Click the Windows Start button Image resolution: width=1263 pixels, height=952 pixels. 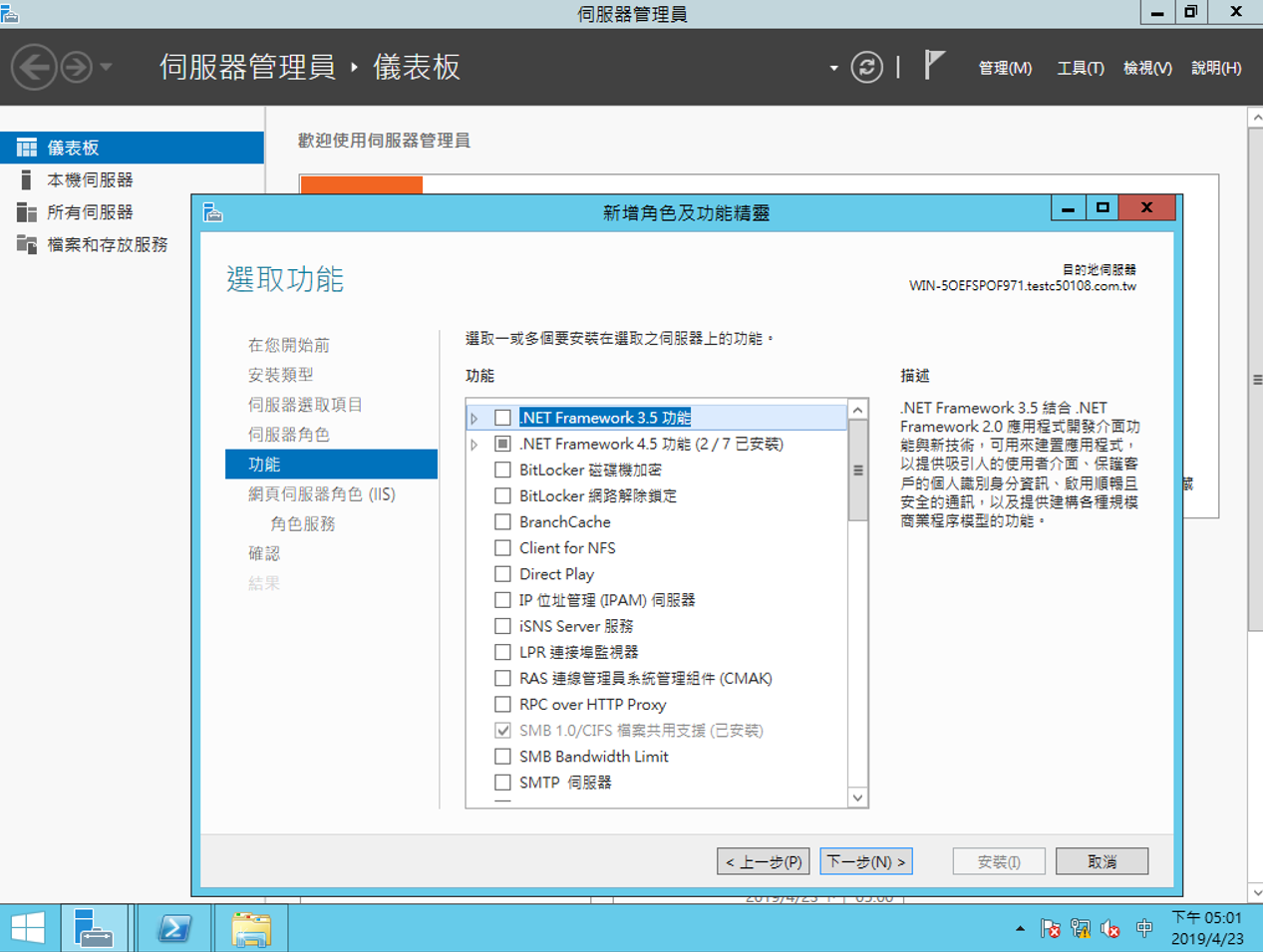point(28,929)
